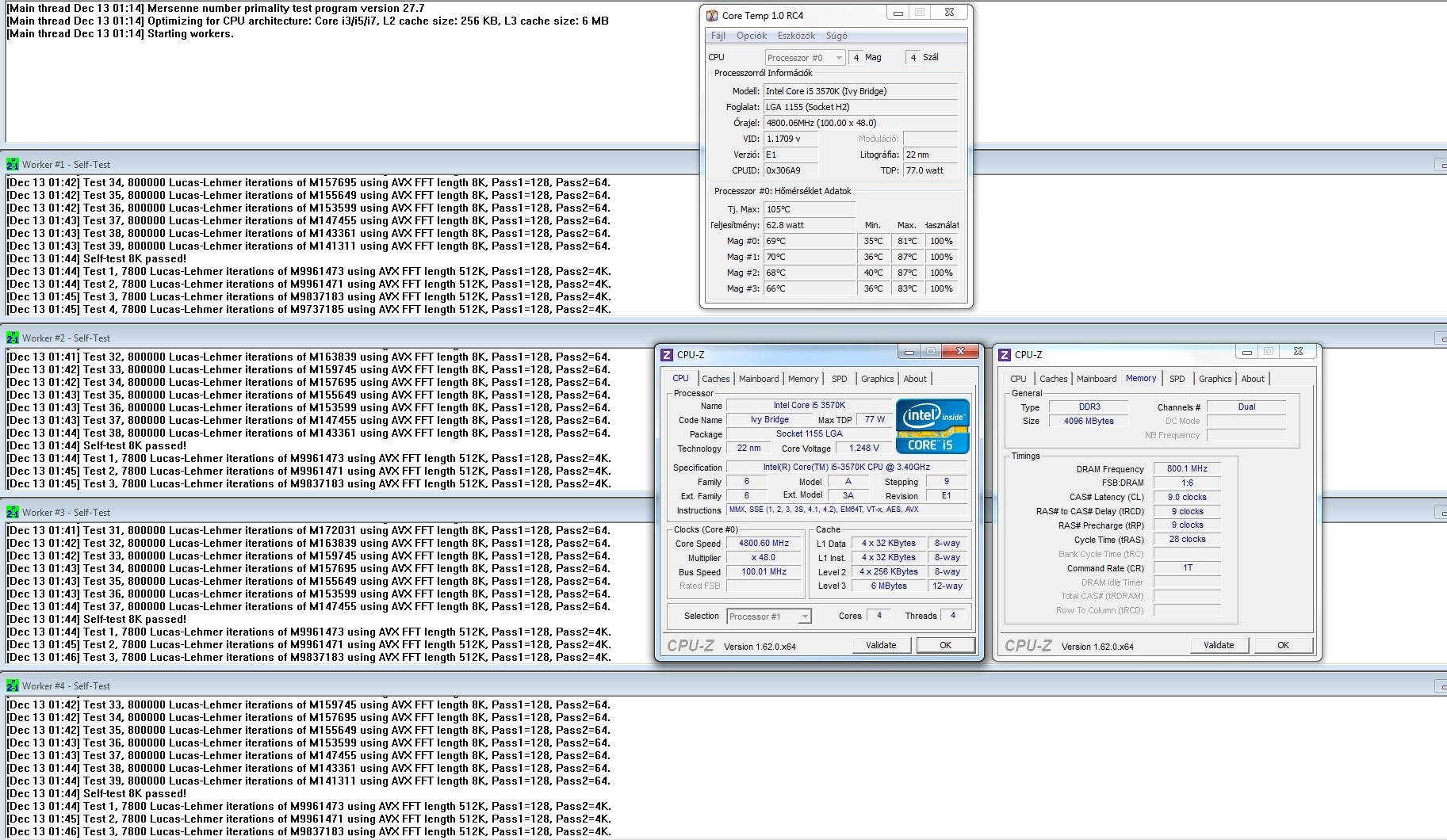Click the Prime95 icon of Worker #1
Viewport: 1447px width, 840px height.
coord(13,165)
